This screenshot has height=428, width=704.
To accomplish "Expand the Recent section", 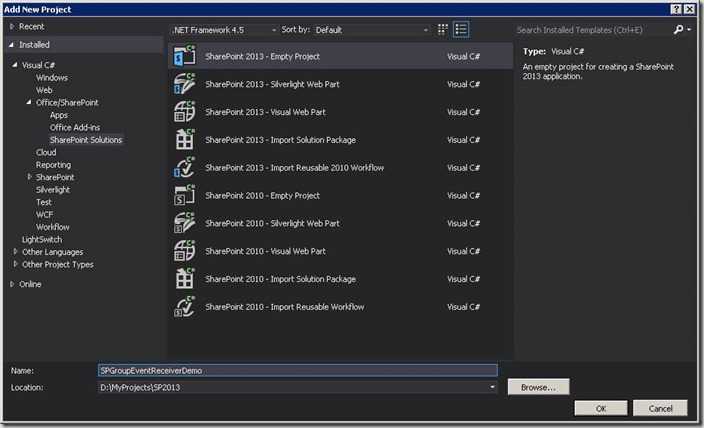I will (12, 26).
